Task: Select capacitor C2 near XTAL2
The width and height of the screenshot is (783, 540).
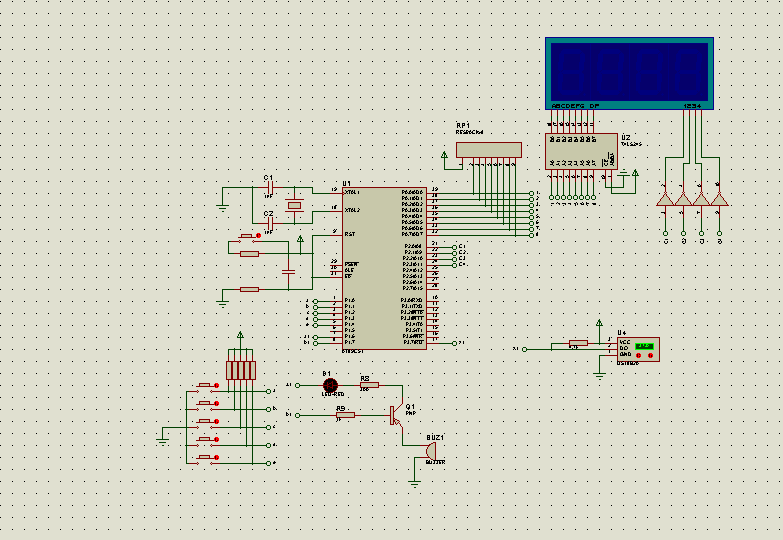Action: [270, 223]
